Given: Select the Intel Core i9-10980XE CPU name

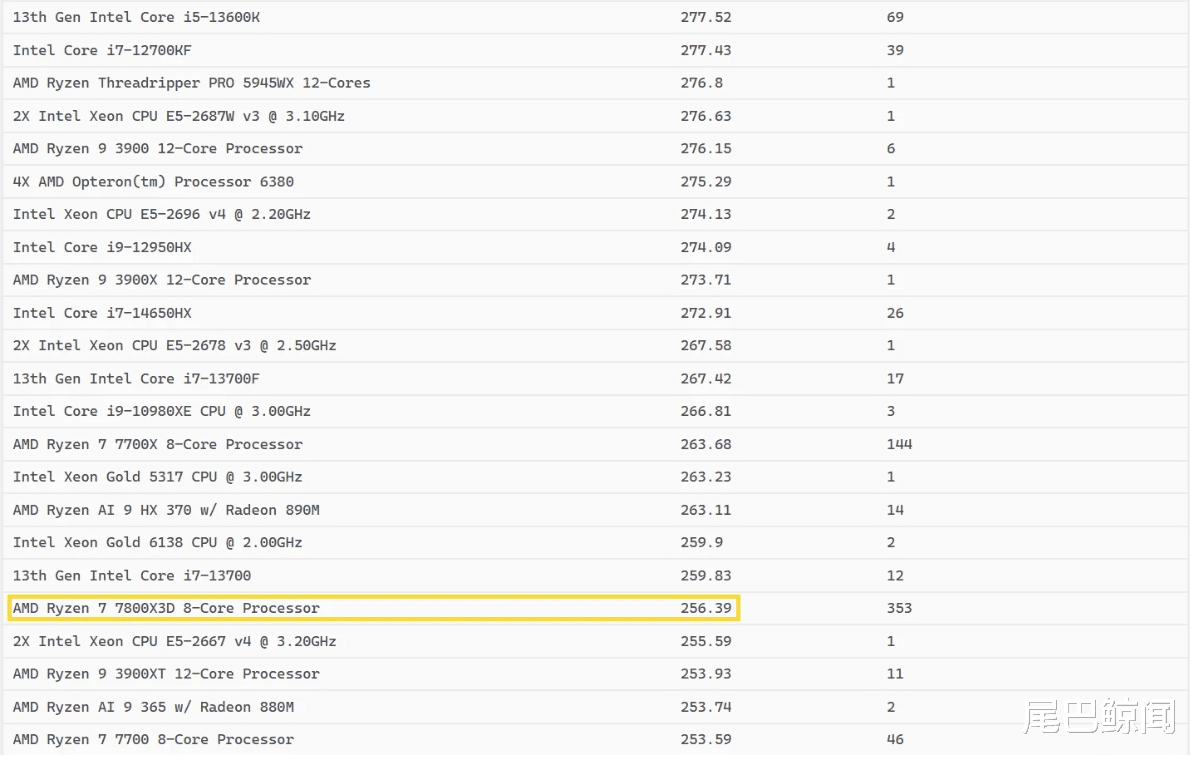Looking at the screenshot, I should tap(161, 411).
